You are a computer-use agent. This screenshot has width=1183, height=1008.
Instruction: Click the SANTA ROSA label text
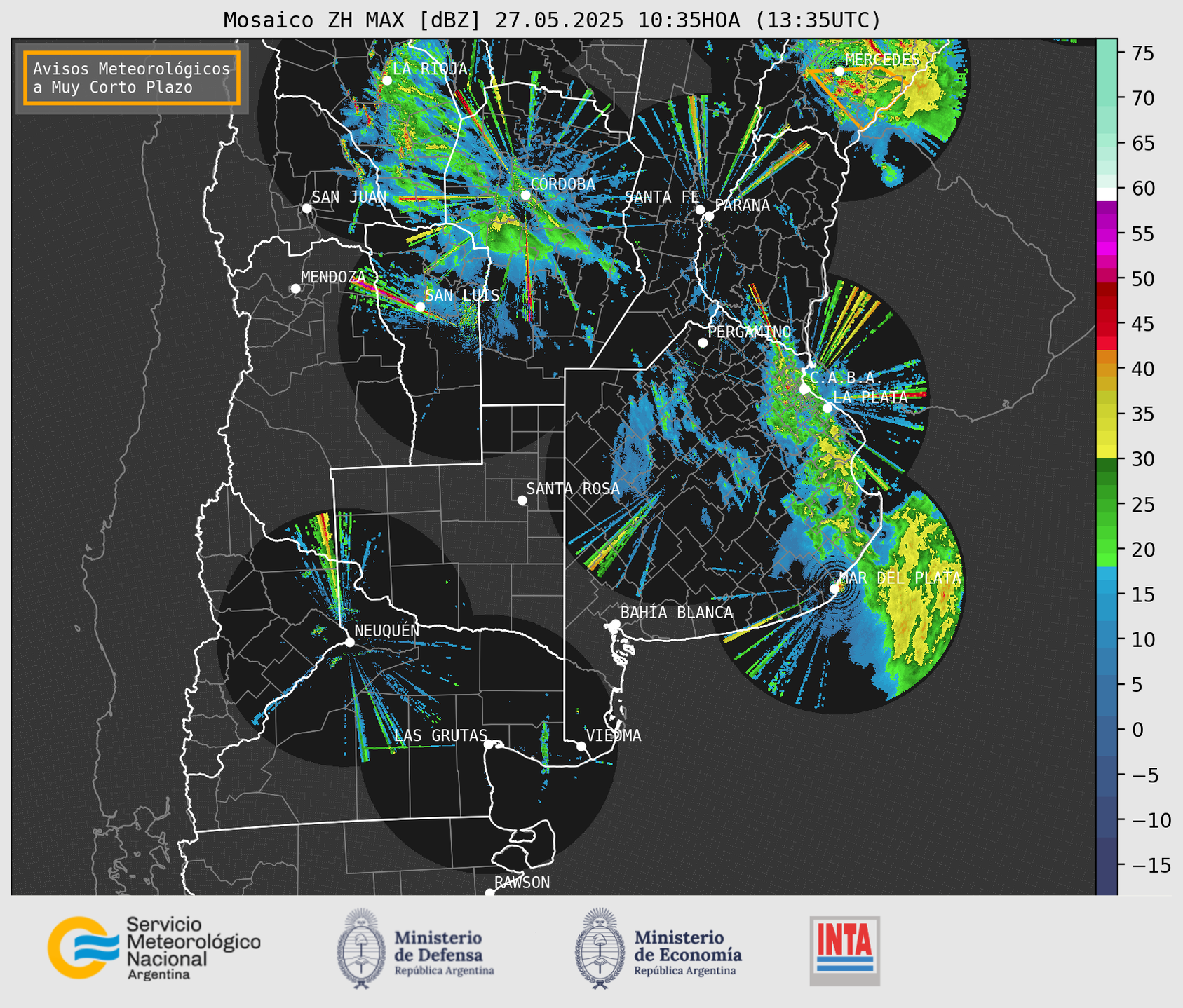[x=573, y=489]
